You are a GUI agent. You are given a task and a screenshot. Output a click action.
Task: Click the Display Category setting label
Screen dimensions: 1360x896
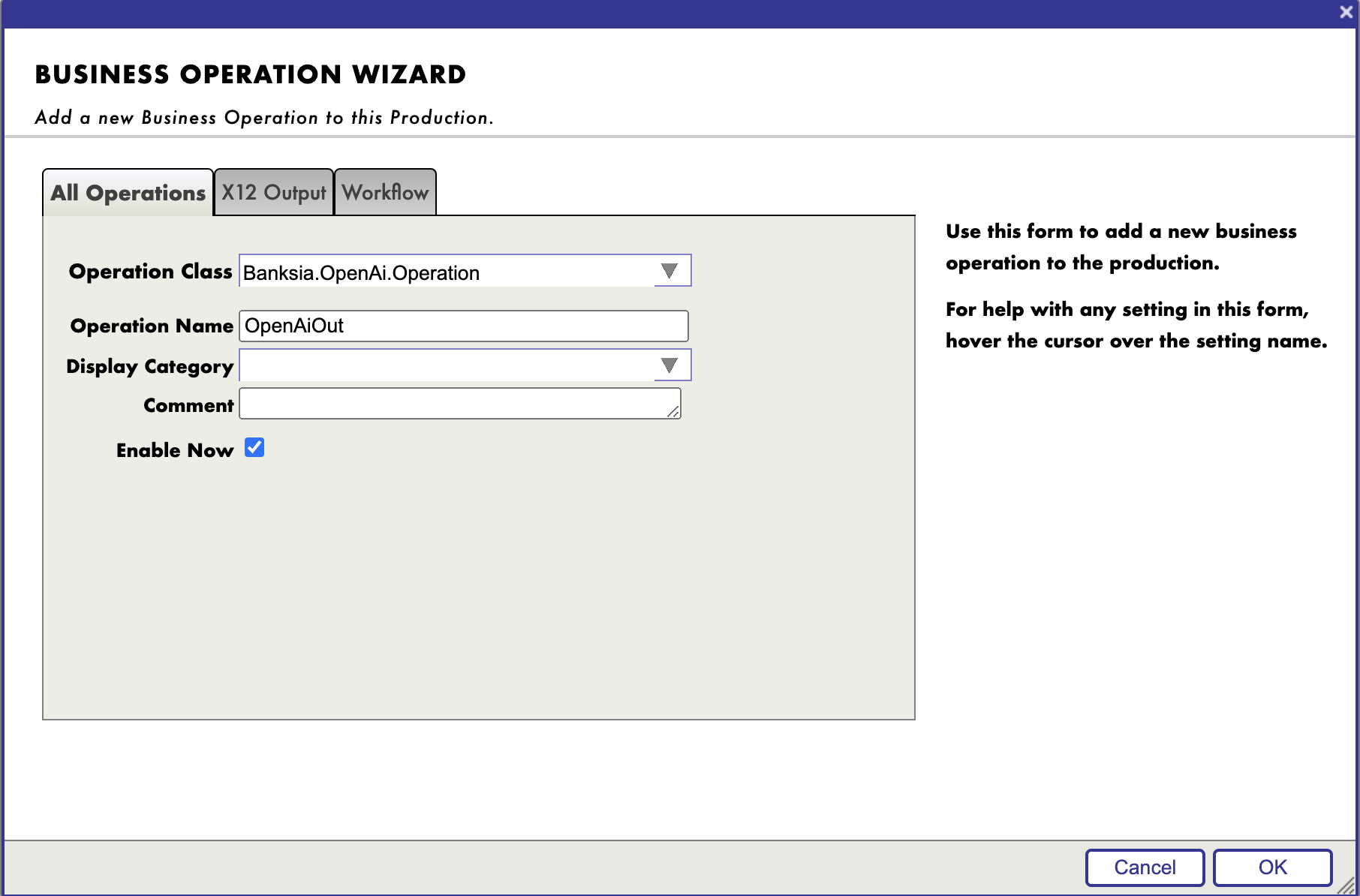[149, 366]
